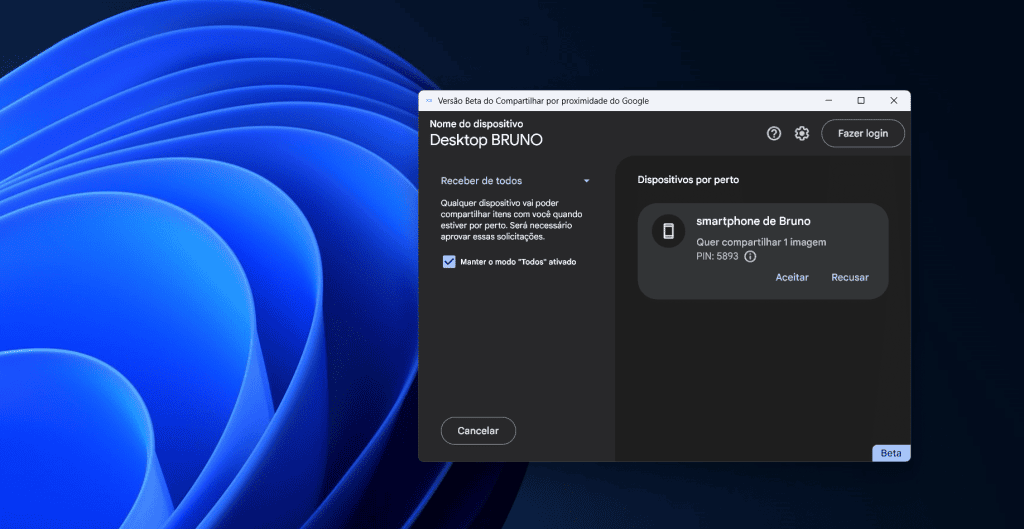
Task: Open settings with the gear icon
Action: click(802, 133)
